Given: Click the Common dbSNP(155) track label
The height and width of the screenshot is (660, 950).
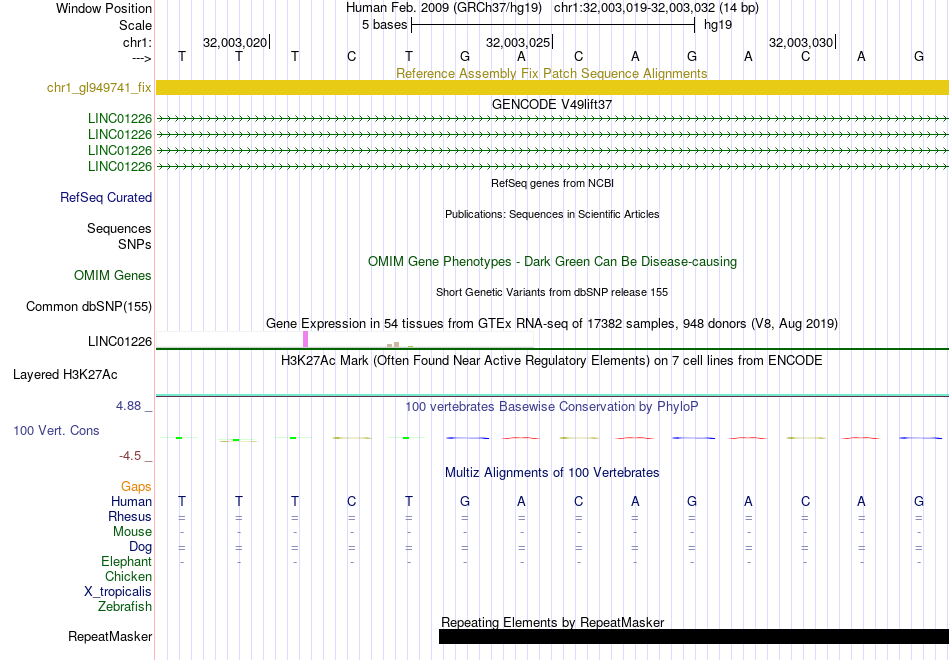Looking at the screenshot, I should tap(89, 307).
